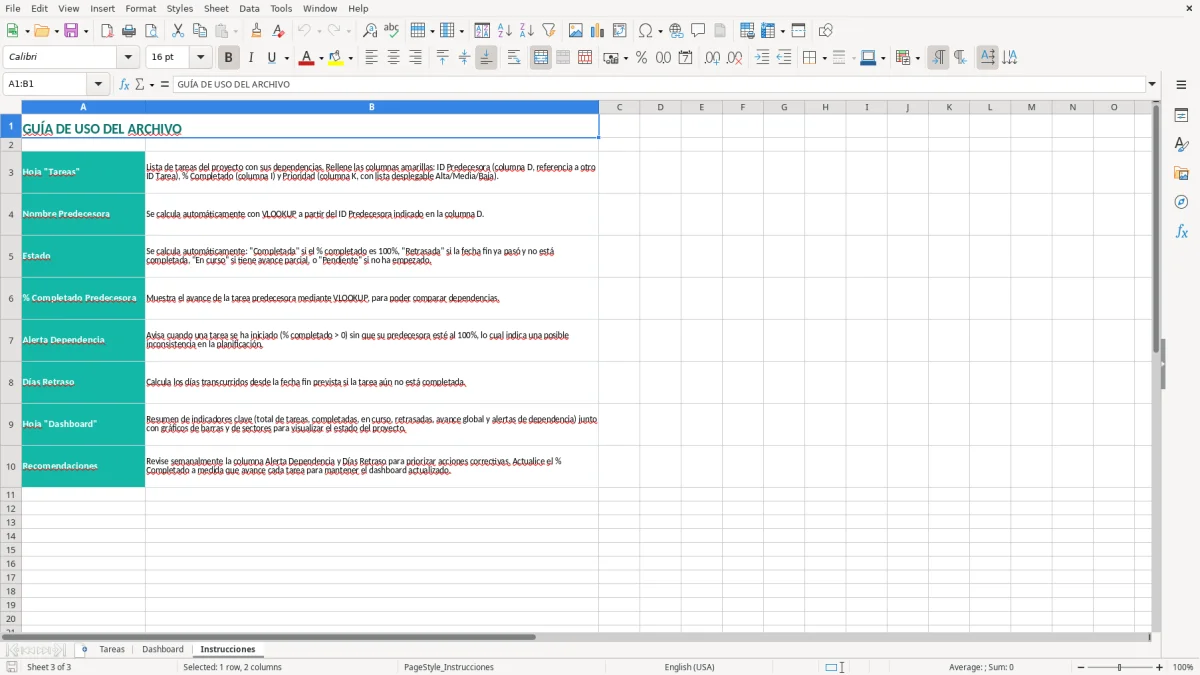This screenshot has height=675, width=1200.
Task: Click the Copy icon
Action: [x=199, y=31]
